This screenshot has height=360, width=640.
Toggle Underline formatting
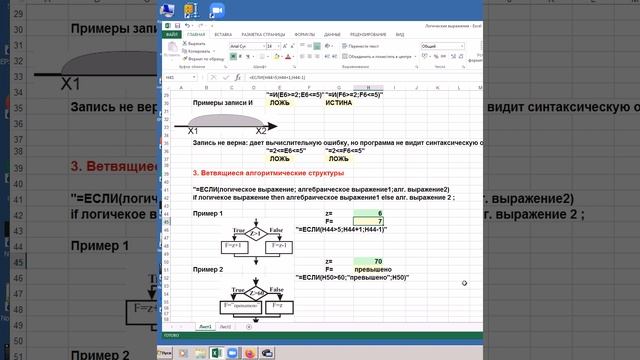(247, 56)
